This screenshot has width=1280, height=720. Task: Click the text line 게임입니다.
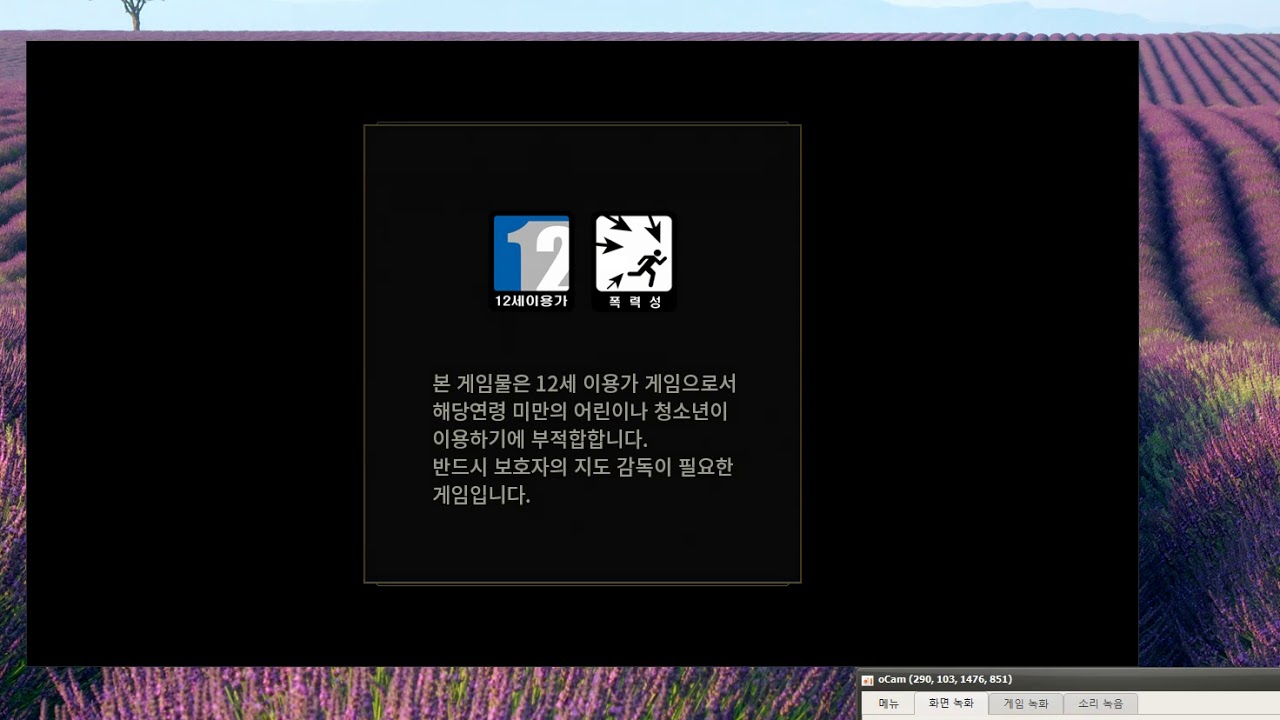point(481,495)
